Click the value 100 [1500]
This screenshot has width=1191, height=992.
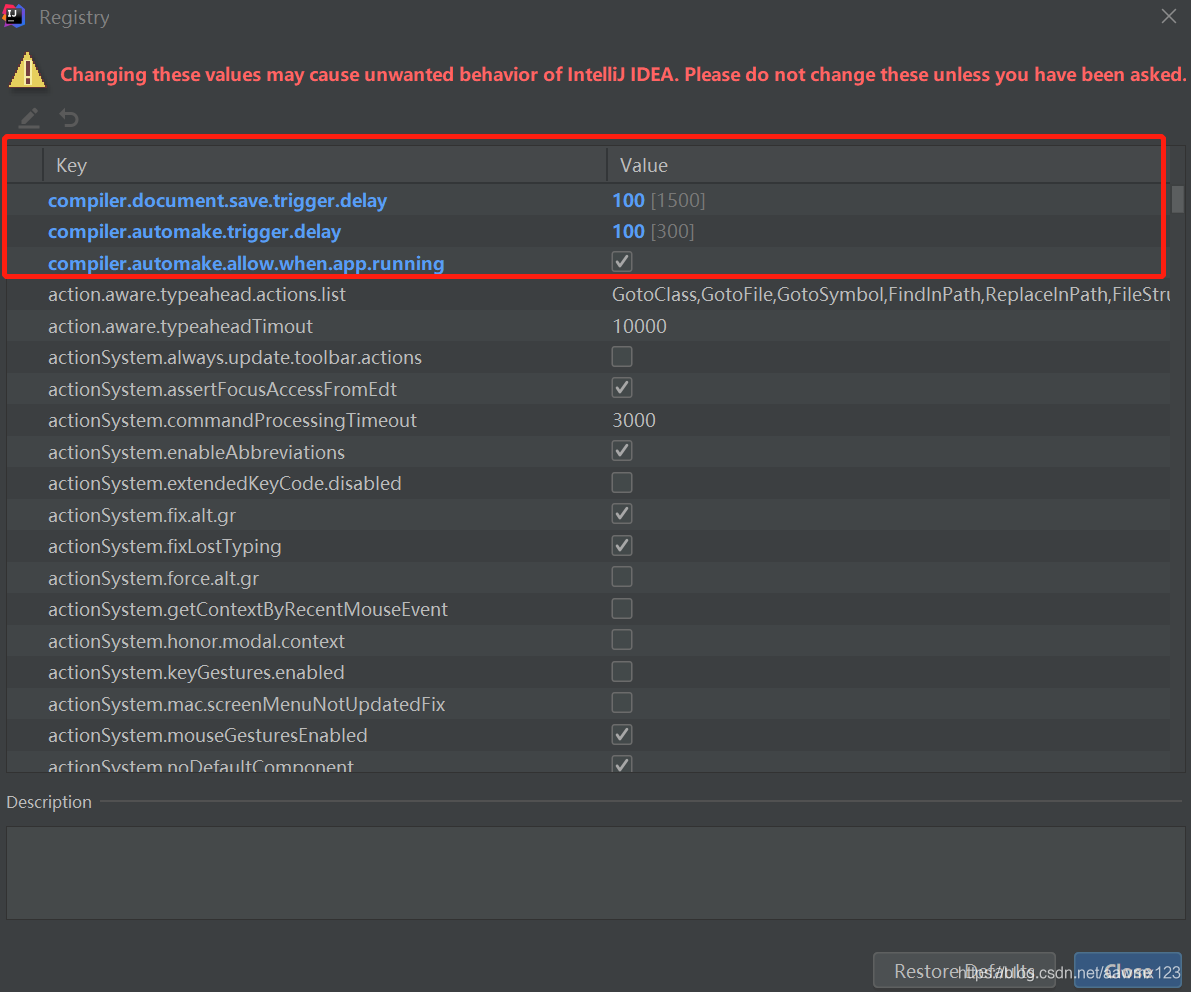(x=659, y=201)
